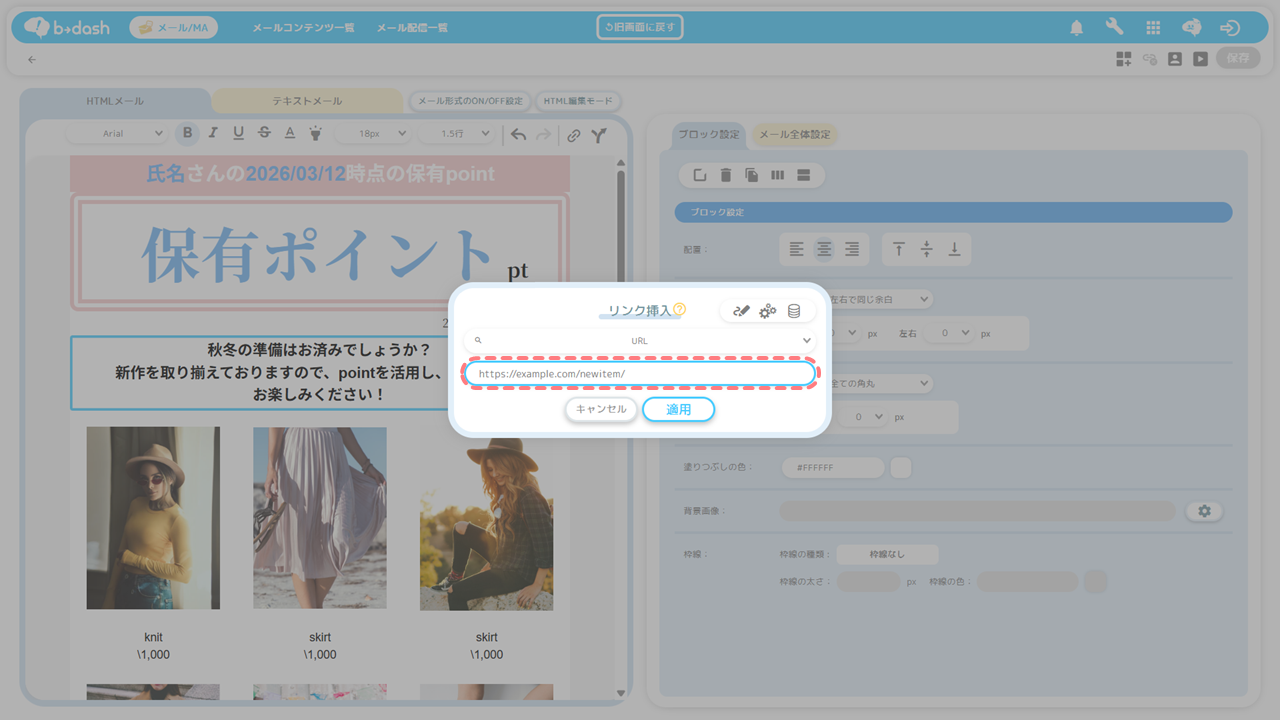Select center horizontal alignment for block
This screenshot has height=720, width=1280.
pyautogui.click(x=824, y=249)
